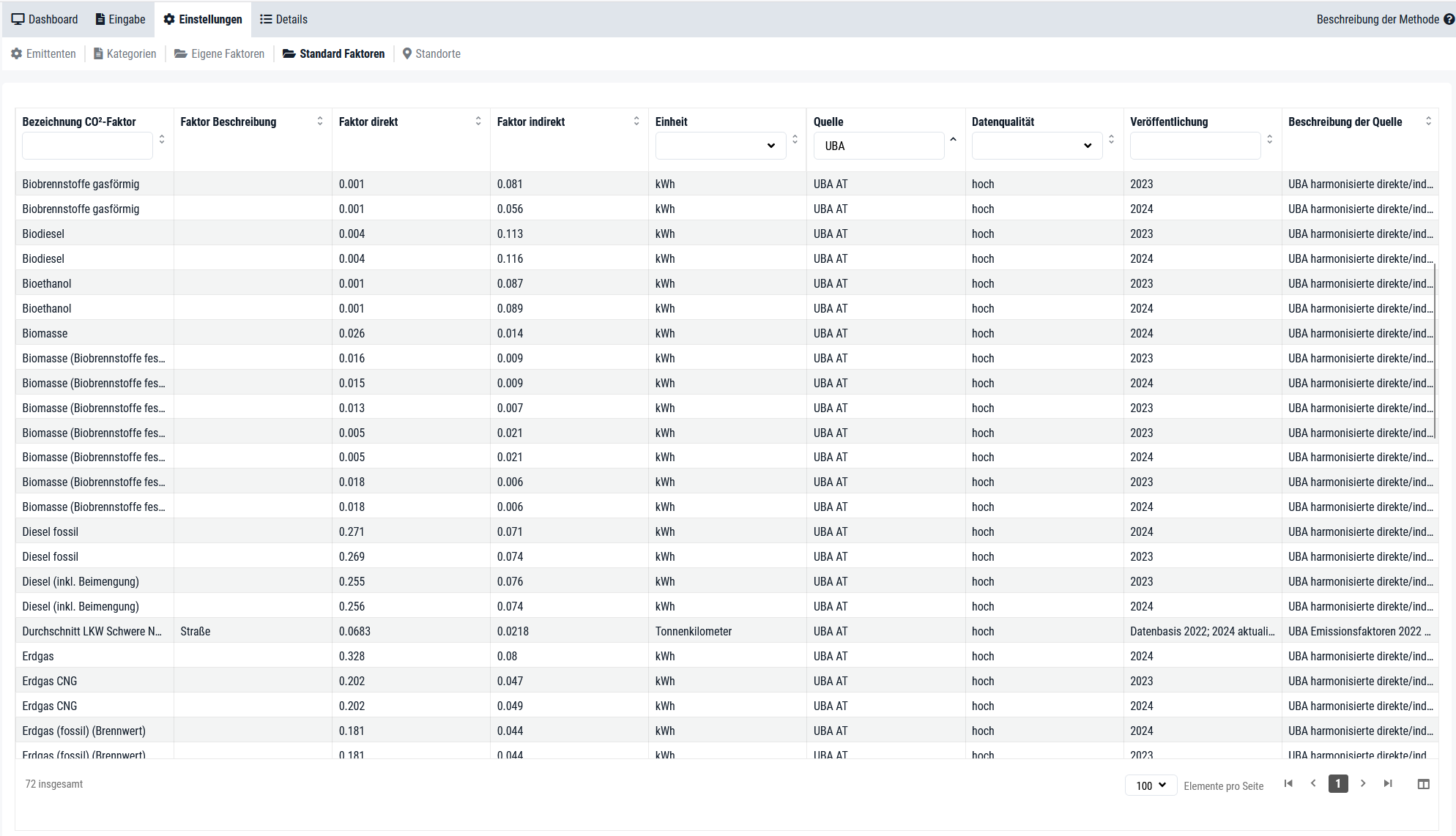1456x836 pixels.
Task: Click the Diesel (inkl. Beimengung) 0.255 row
Action: coord(727,581)
